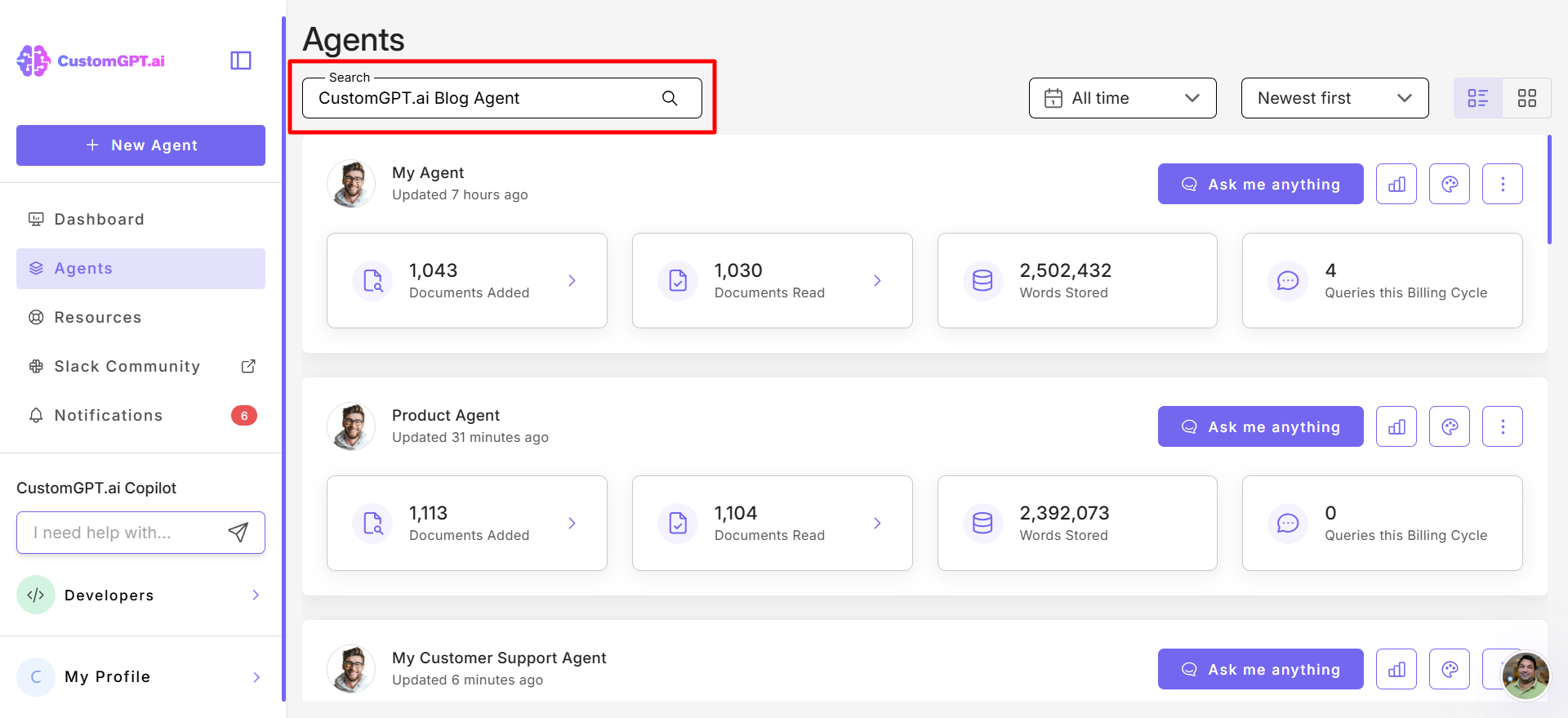The width and height of the screenshot is (1568, 718).
Task: Click the My Agent avatar thumbnail
Action: click(x=351, y=184)
